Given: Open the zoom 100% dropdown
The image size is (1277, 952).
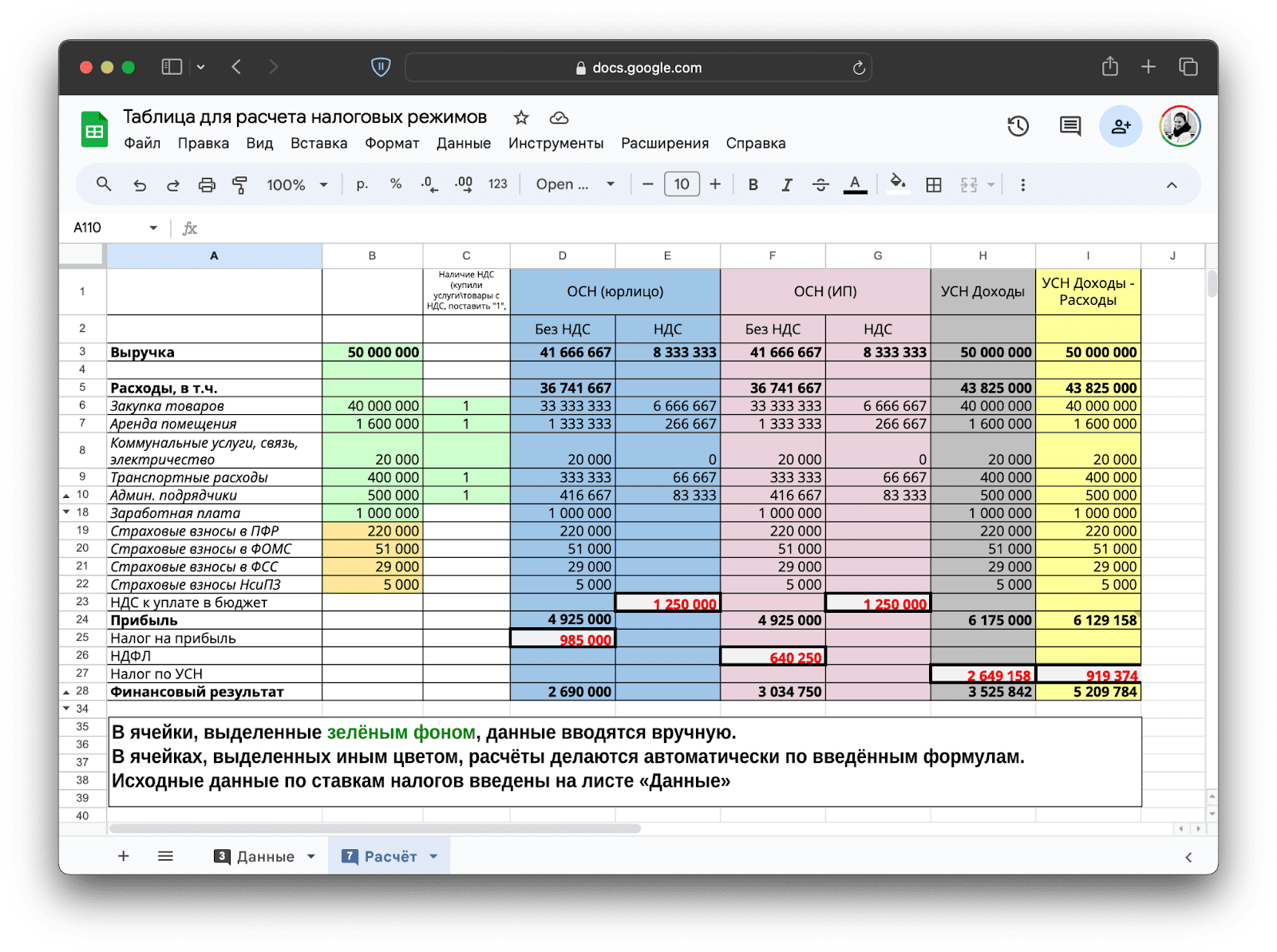Looking at the screenshot, I should tap(297, 185).
